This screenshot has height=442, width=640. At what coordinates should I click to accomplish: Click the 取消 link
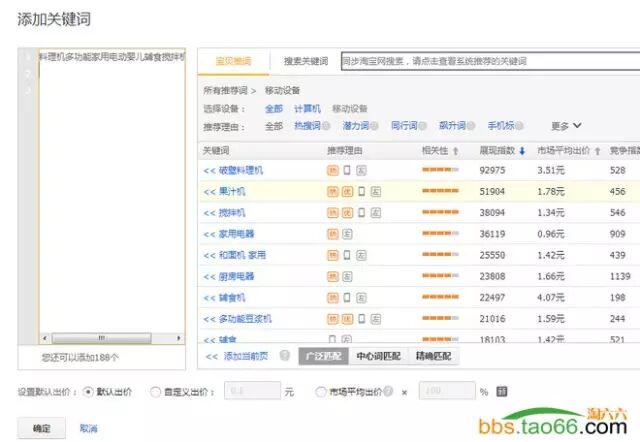click(89, 428)
